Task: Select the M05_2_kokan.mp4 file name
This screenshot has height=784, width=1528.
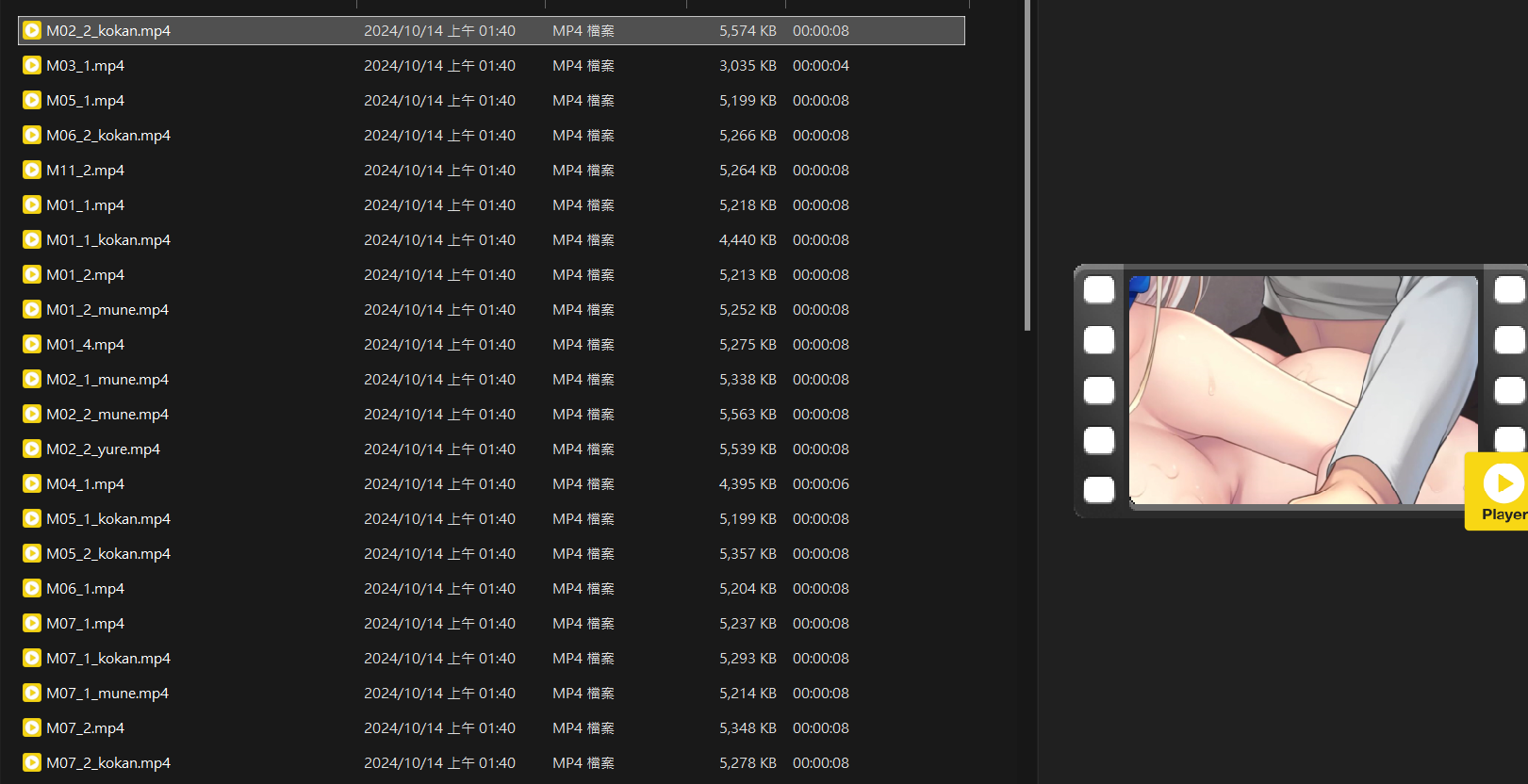Action: tap(108, 554)
